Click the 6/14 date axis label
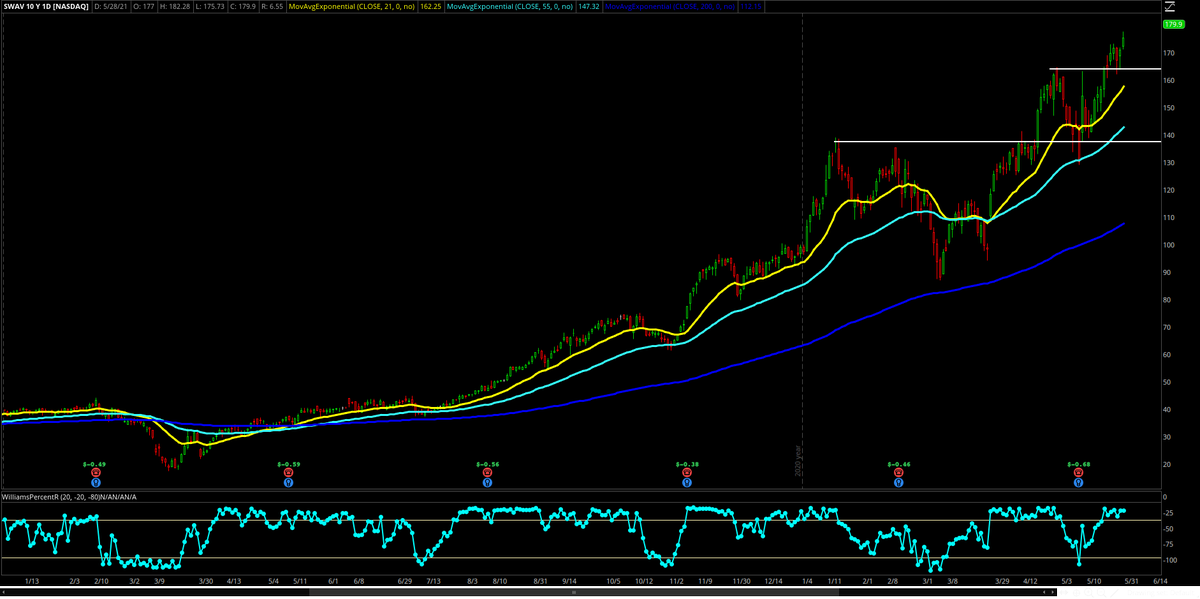Image resolution: width=1200 pixels, height=599 pixels. click(x=1159, y=580)
